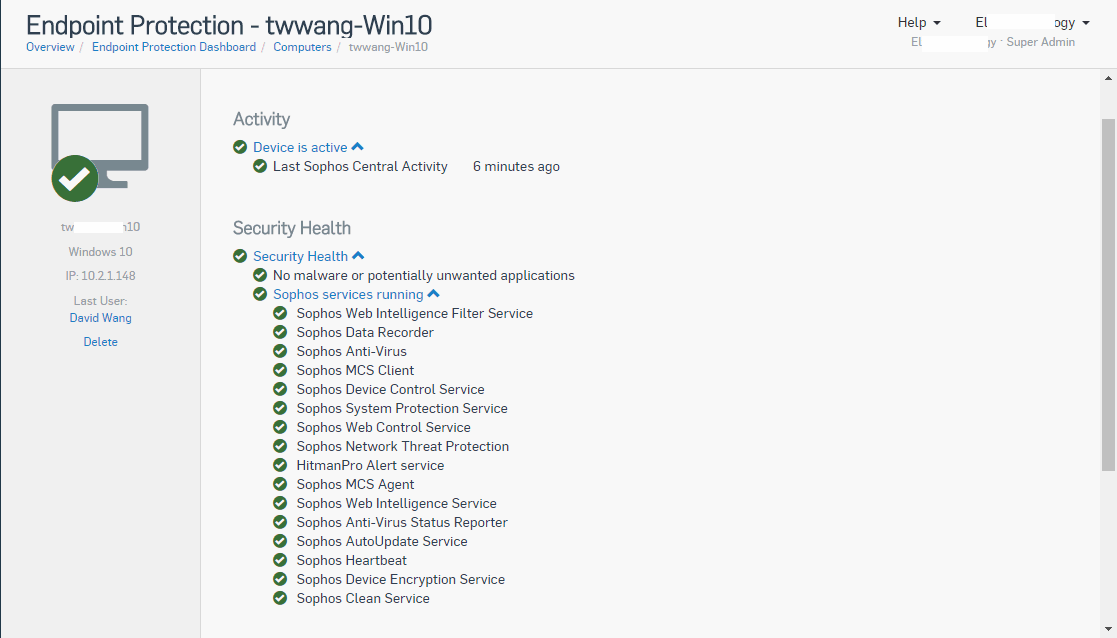Open Endpoint Protection Dashboard breadcrumb

pos(174,47)
